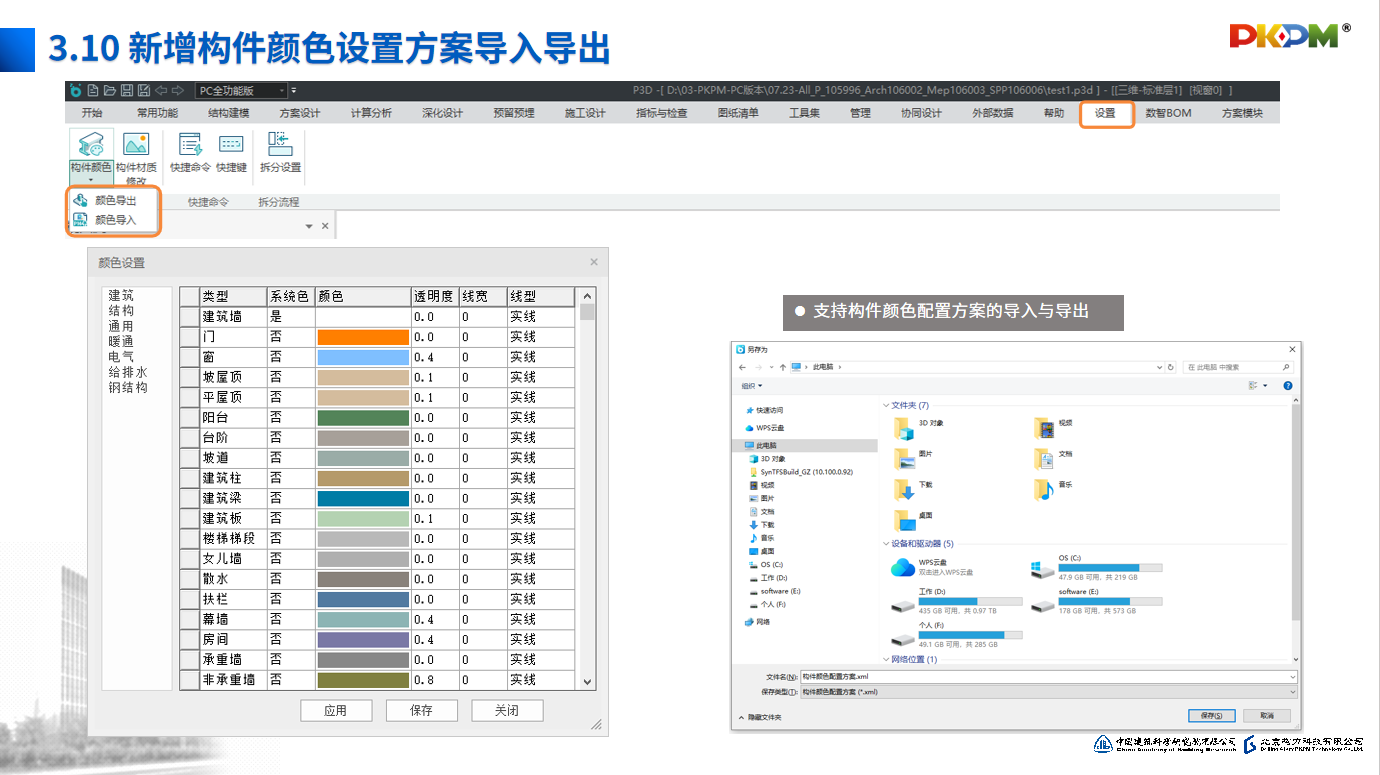Viewport: 1380px width, 775px height.
Task: Click the 拆分设置 ribbon icon
Action: coord(280,146)
